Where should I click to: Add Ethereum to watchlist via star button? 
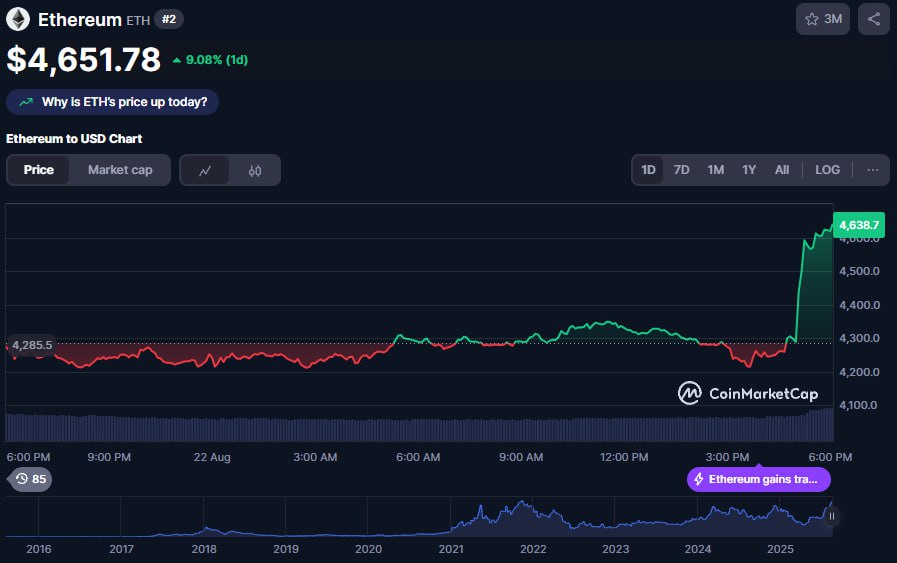click(x=823, y=19)
